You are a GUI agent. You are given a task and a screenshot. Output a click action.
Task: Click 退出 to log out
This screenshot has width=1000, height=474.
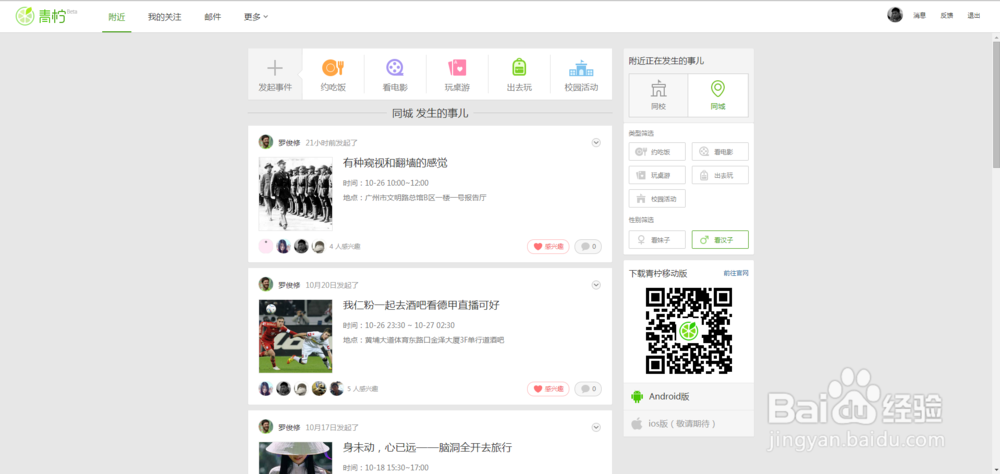(973, 15)
